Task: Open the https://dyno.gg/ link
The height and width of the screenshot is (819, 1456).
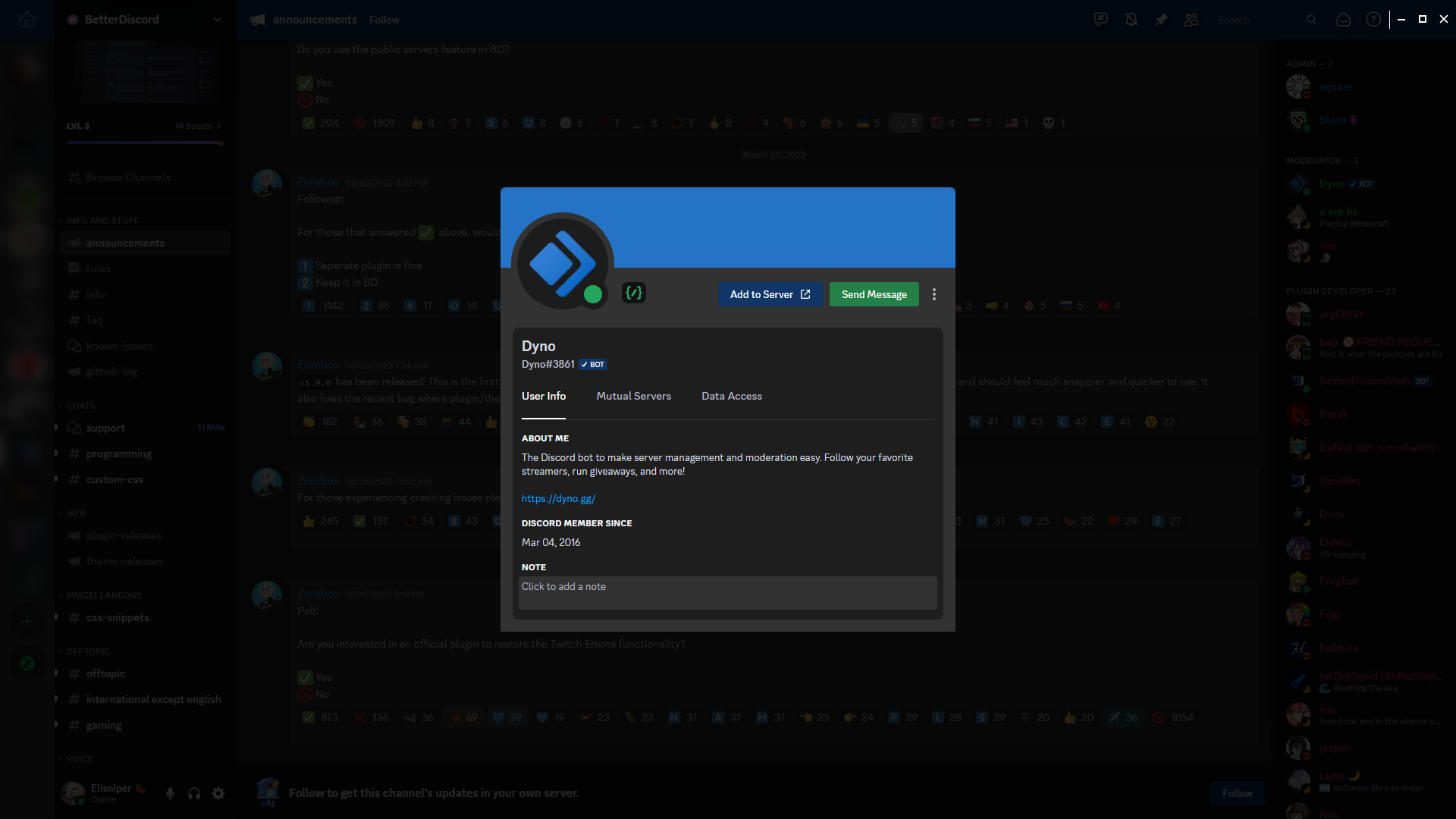Action: click(x=558, y=498)
